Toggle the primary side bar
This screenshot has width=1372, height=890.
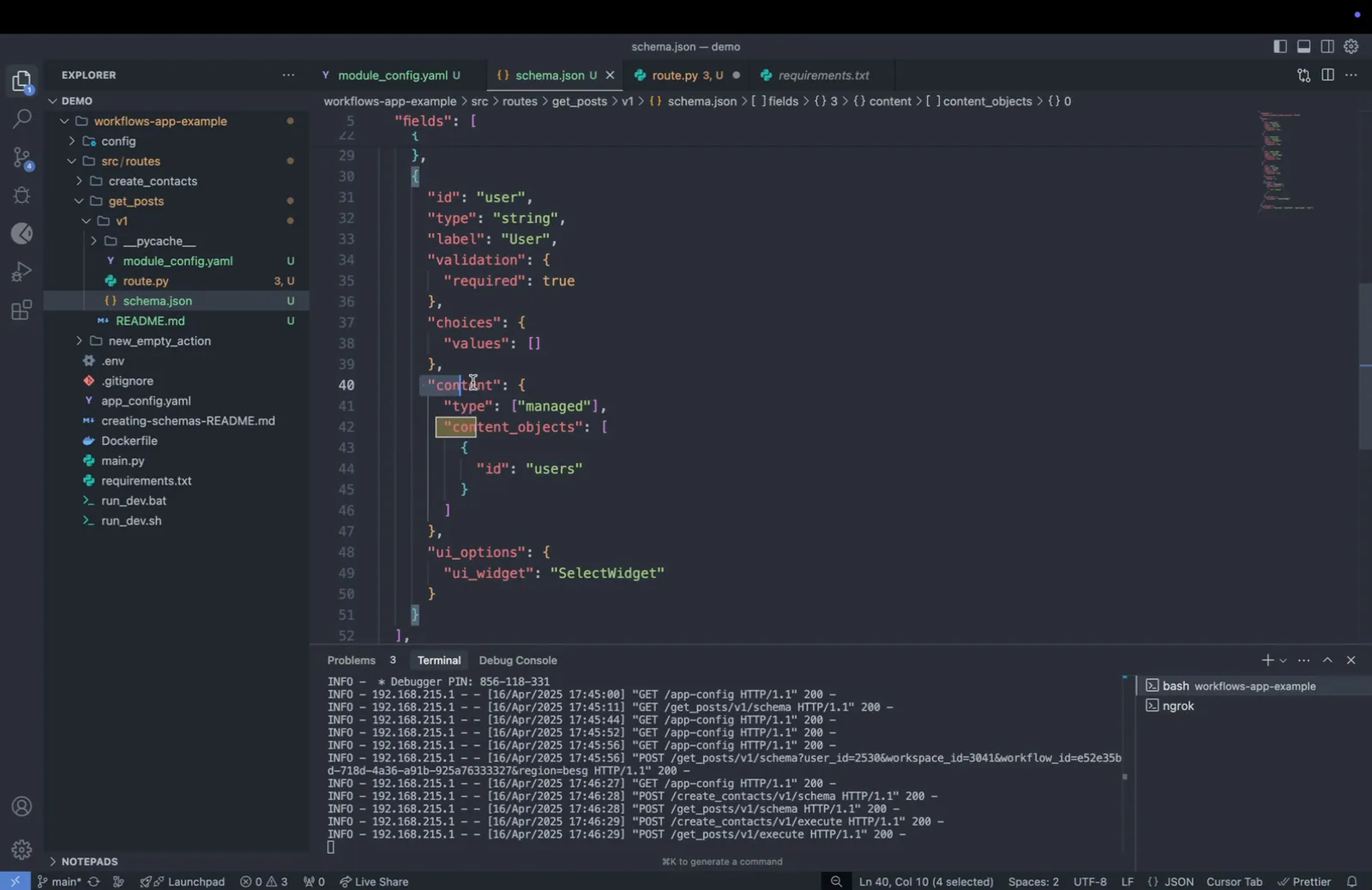pos(1280,46)
